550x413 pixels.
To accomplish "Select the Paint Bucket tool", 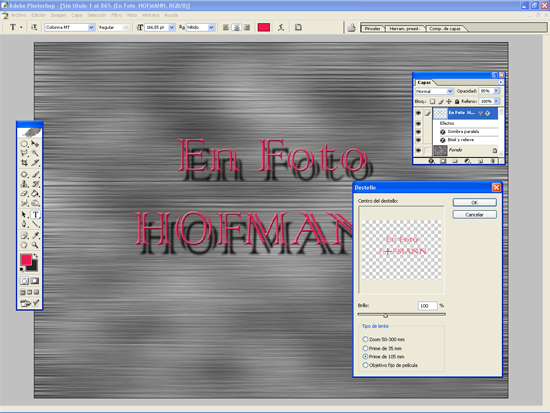I will [35, 193].
